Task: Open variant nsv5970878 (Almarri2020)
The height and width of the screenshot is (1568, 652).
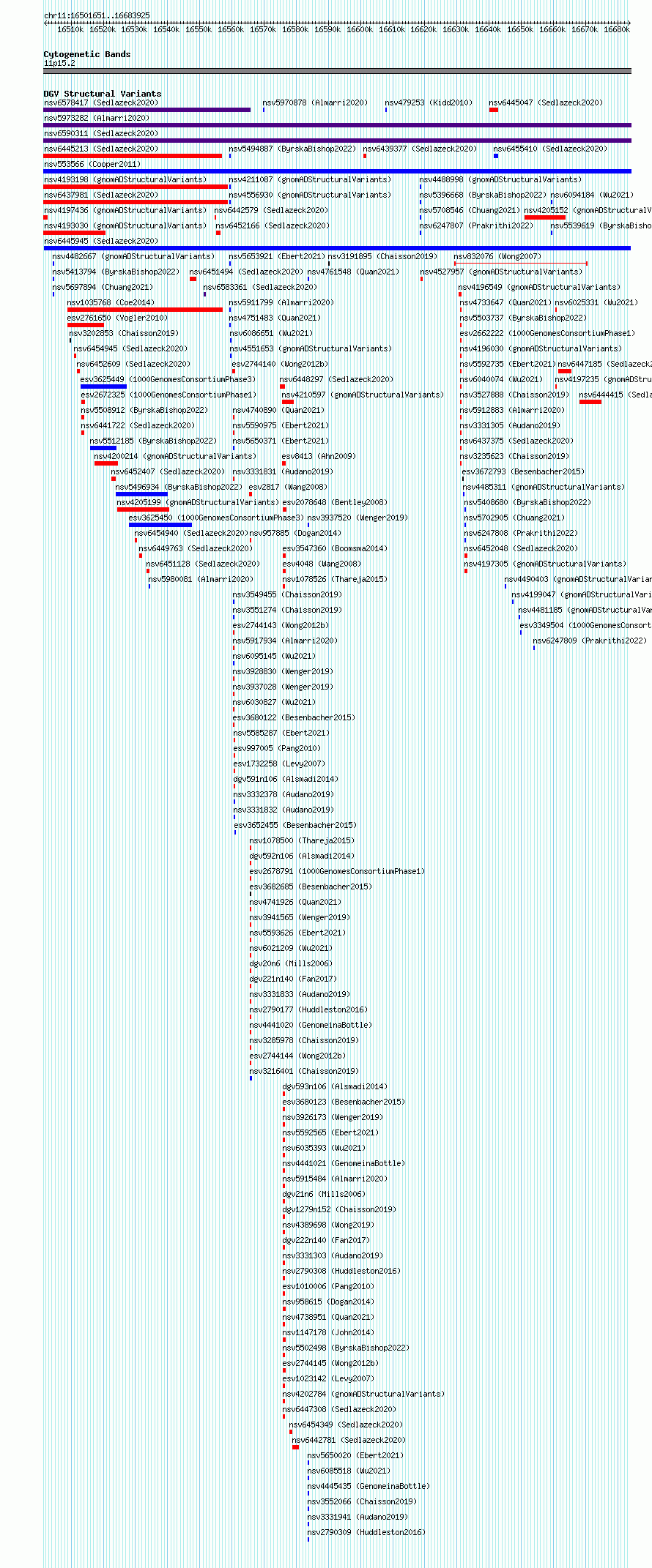Action: click(315, 103)
